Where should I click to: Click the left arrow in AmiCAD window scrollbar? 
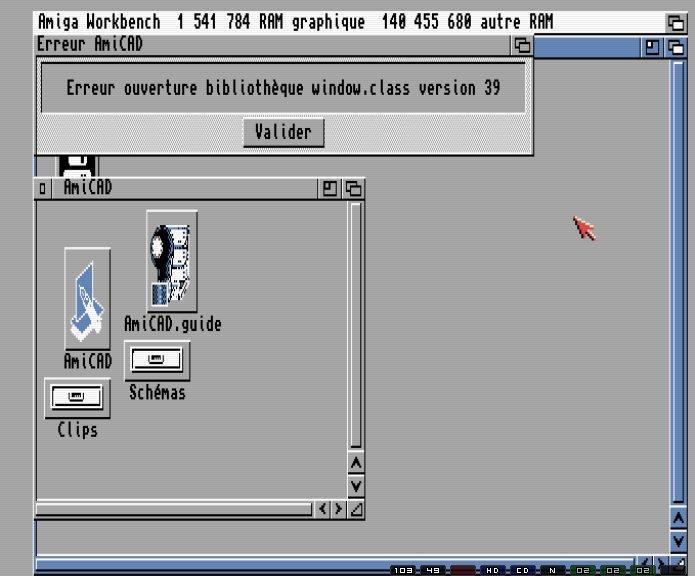pyautogui.click(x=322, y=510)
